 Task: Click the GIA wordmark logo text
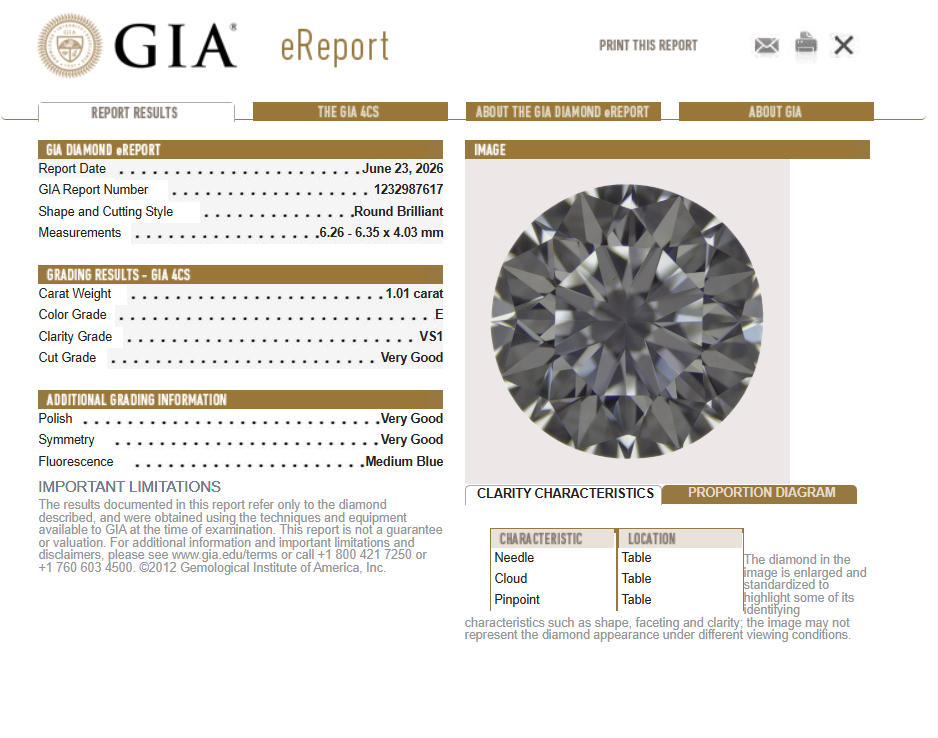click(x=175, y=46)
